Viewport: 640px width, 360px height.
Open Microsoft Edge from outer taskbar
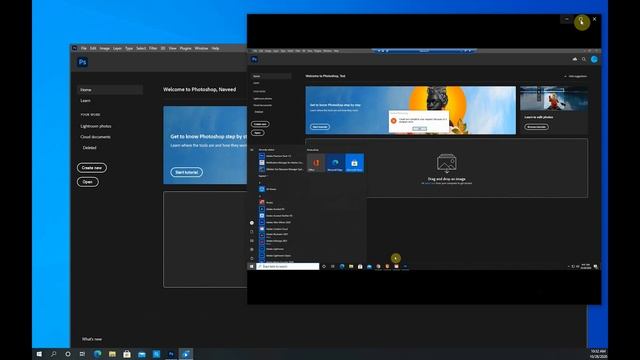(x=98, y=354)
